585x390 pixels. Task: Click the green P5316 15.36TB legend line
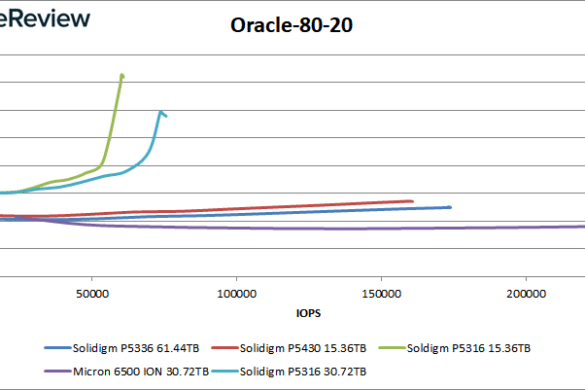(392, 348)
